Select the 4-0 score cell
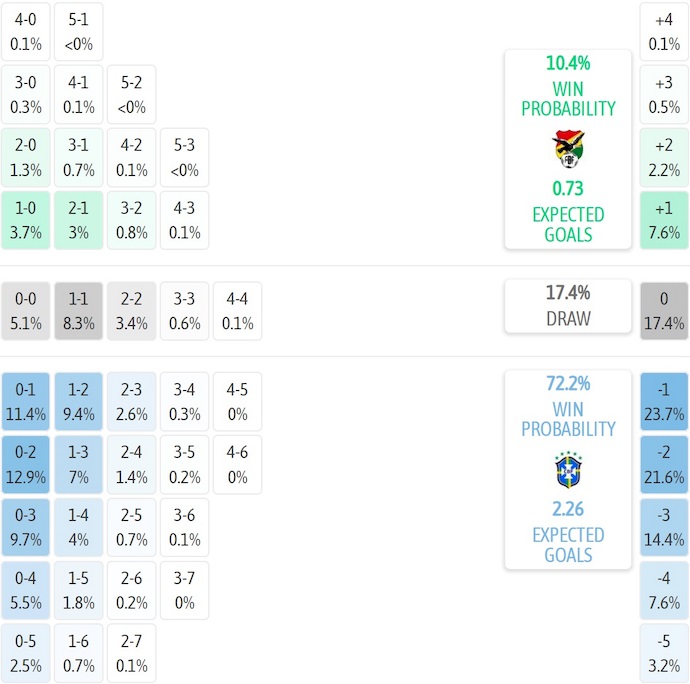 click(26, 31)
